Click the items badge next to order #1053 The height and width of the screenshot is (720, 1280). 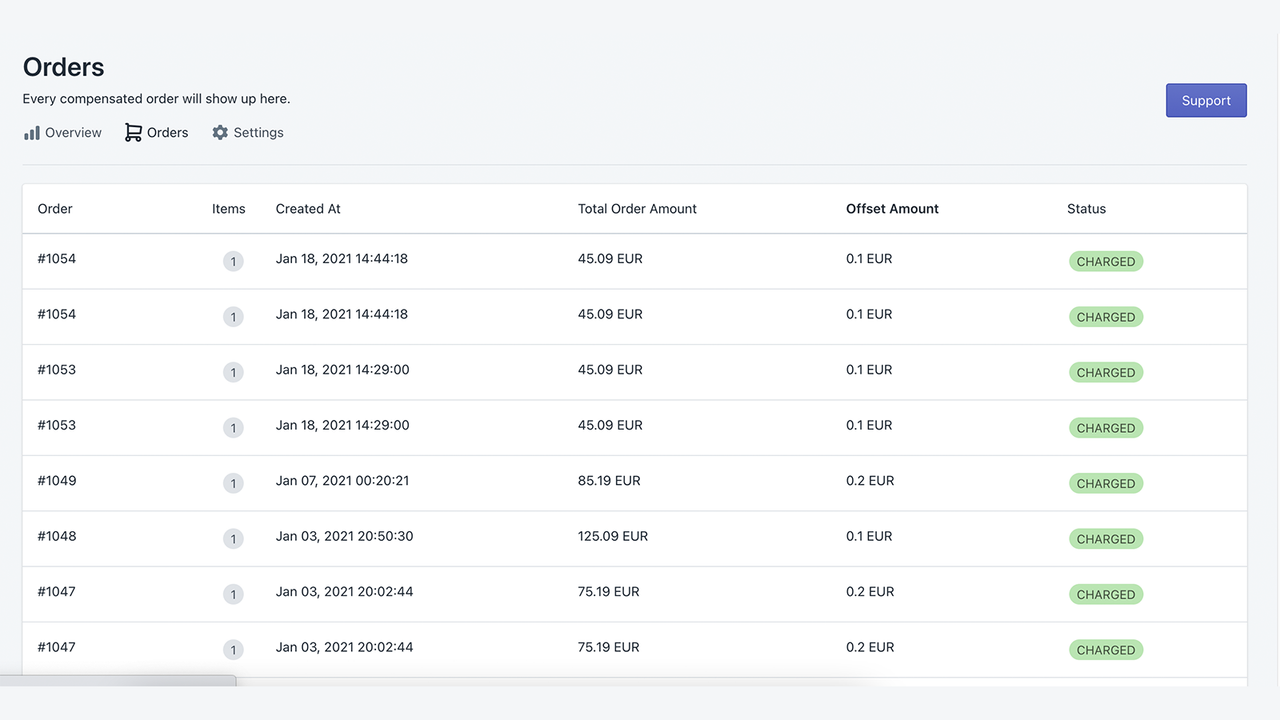coord(233,372)
